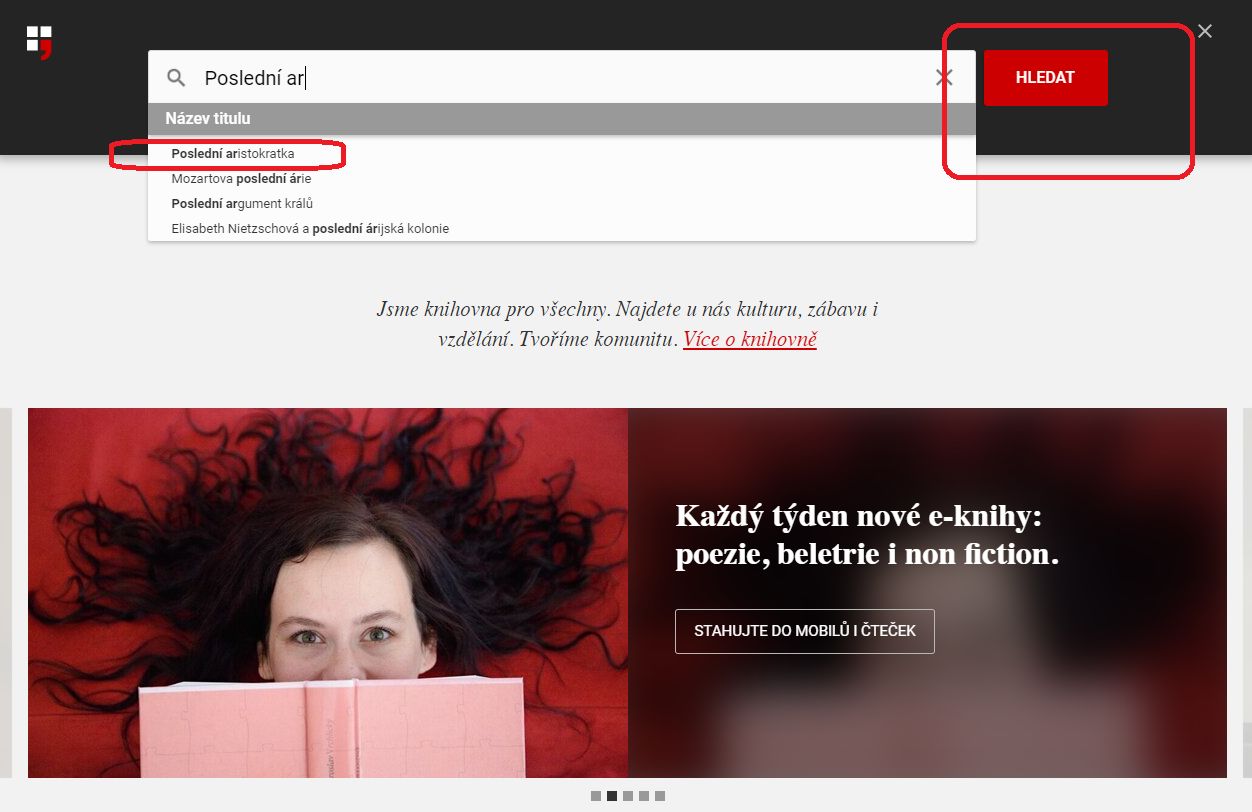Show the last carousel slide dot

coord(660,796)
